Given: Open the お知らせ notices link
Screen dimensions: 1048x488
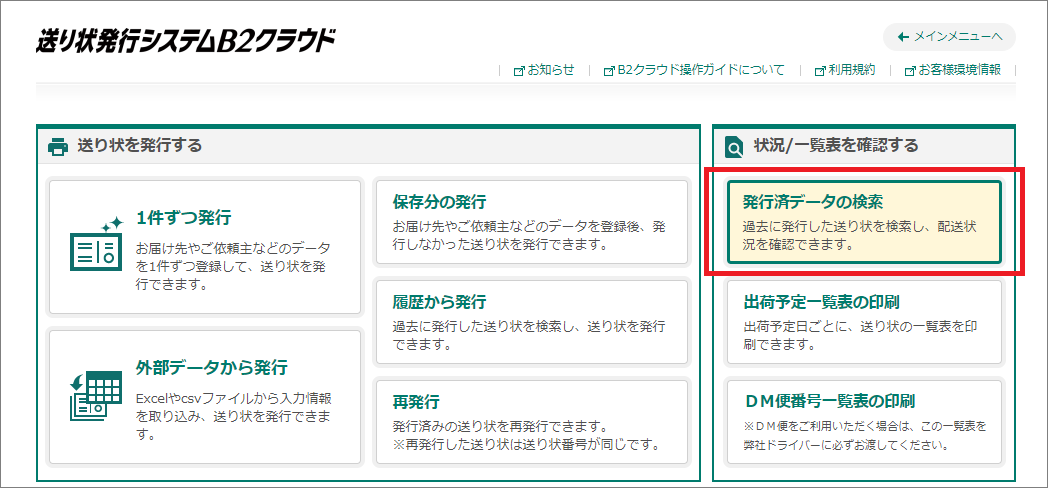Looking at the screenshot, I should (x=551, y=70).
